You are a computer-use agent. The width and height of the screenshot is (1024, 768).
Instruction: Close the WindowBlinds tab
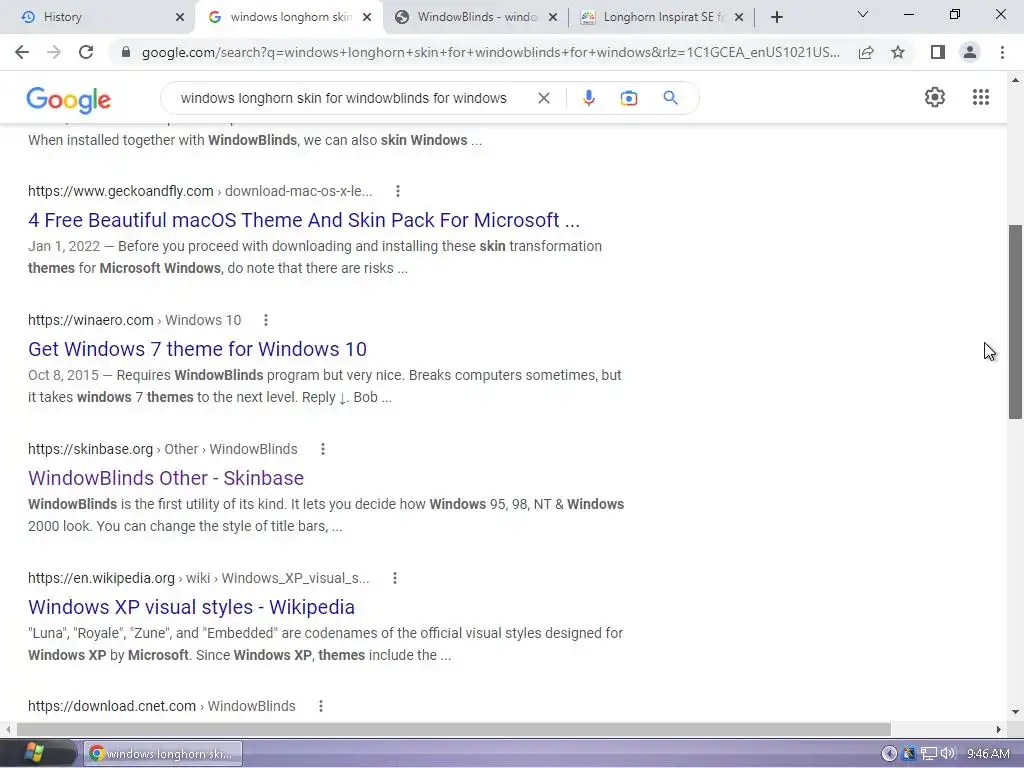point(552,17)
